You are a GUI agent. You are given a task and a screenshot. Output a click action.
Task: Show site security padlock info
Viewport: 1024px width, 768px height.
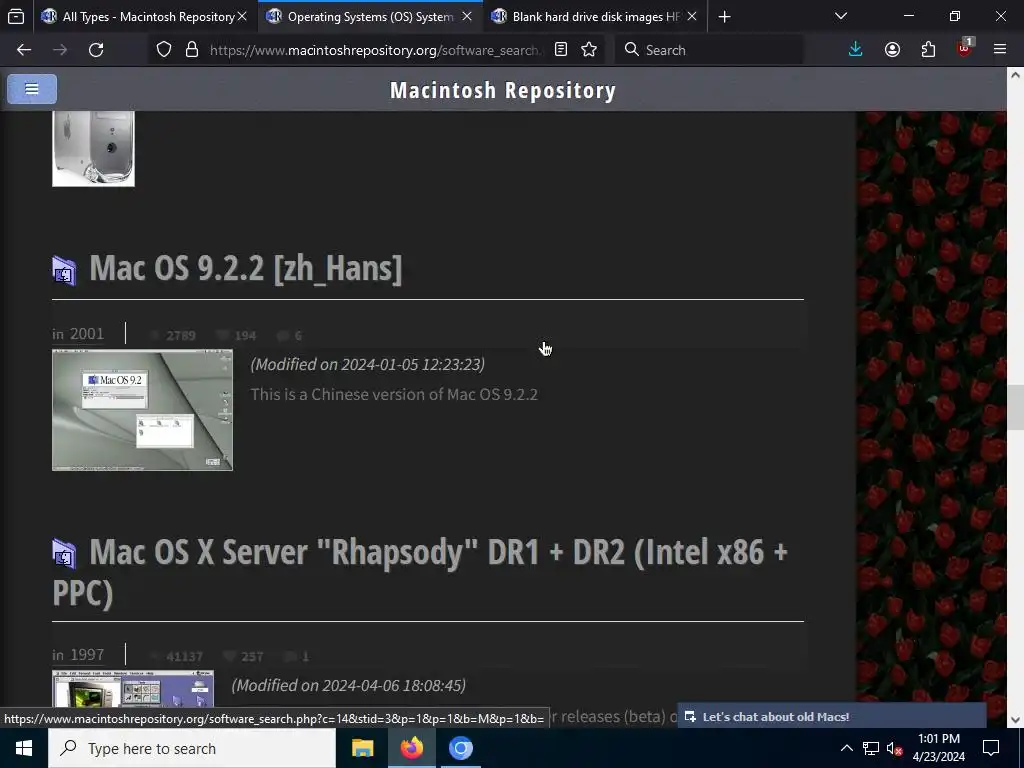click(x=191, y=50)
